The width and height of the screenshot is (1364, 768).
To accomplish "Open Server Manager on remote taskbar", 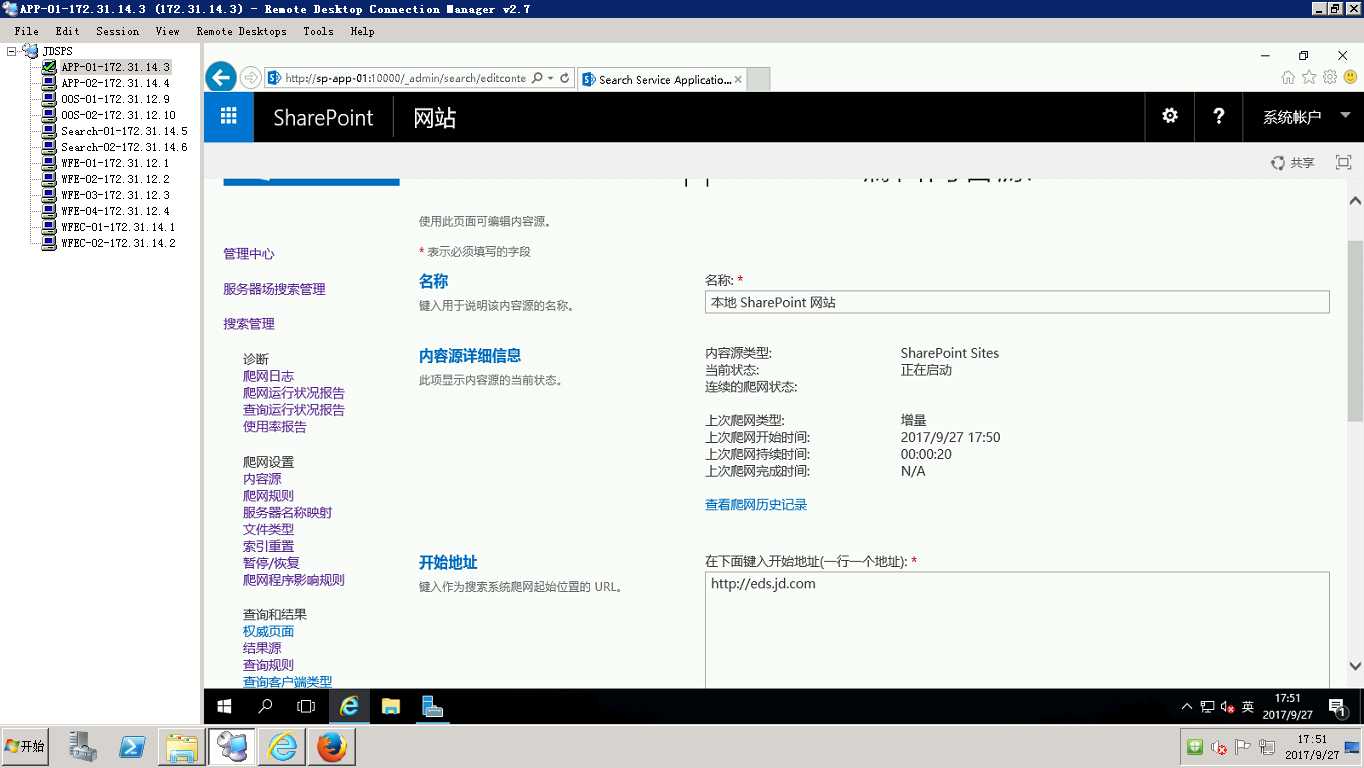I will (x=432, y=706).
